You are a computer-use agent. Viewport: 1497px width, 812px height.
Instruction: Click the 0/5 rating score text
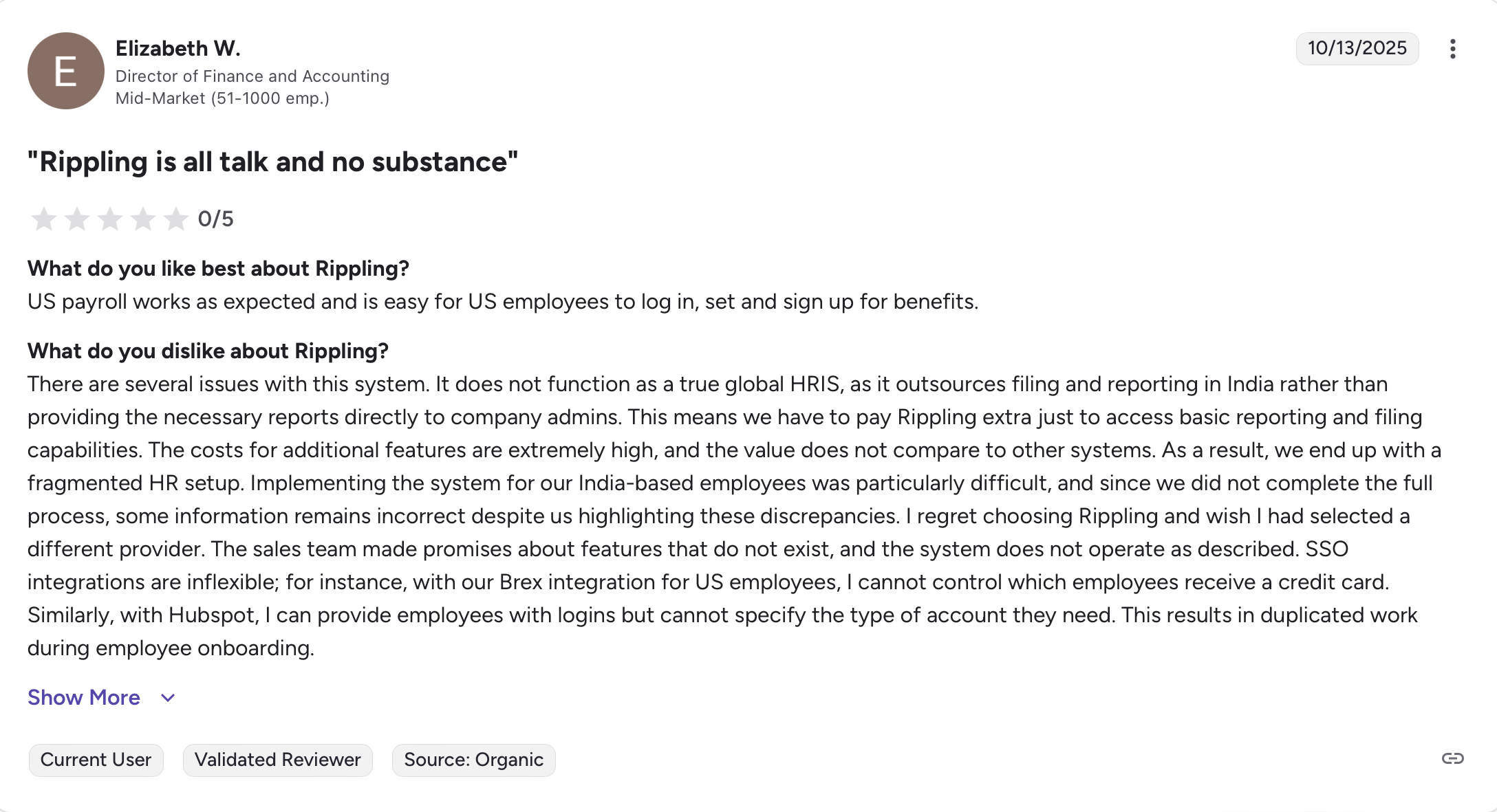tap(215, 219)
